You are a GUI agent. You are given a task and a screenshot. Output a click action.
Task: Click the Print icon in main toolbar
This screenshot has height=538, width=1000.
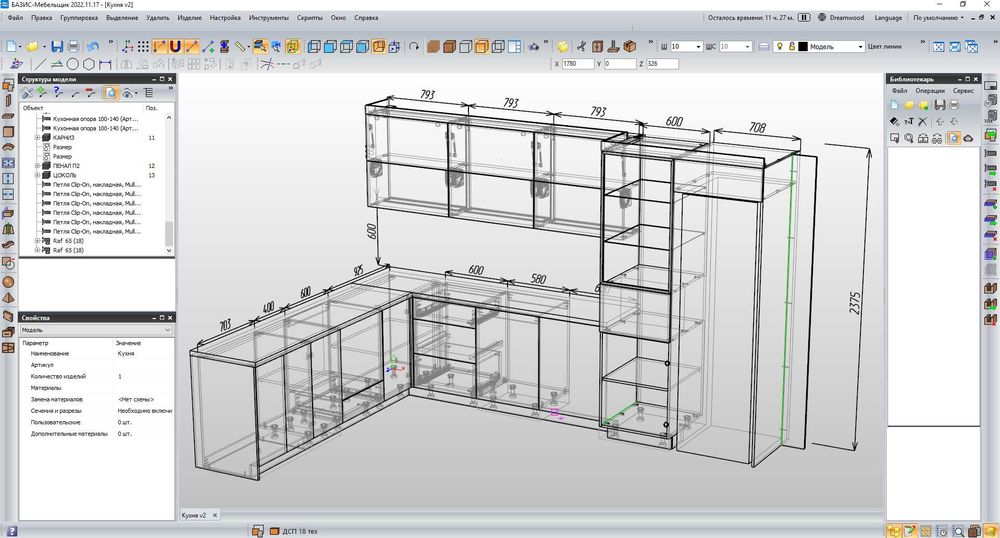click(x=73, y=47)
